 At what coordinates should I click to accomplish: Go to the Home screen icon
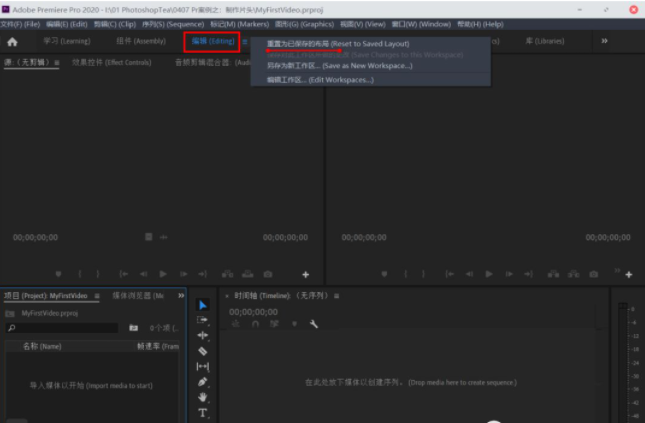coord(12,42)
